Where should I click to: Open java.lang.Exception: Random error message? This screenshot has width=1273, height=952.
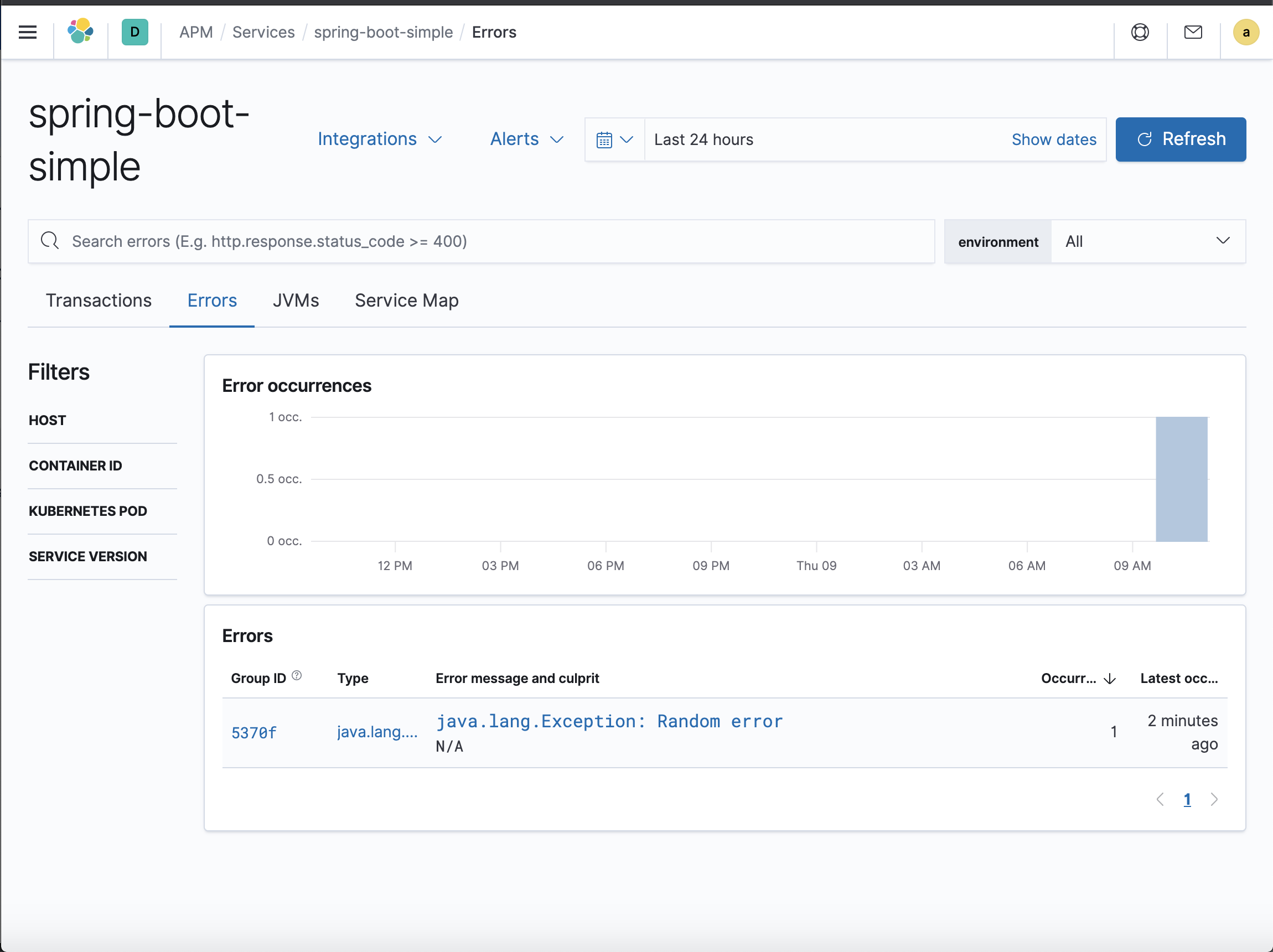coord(609,721)
